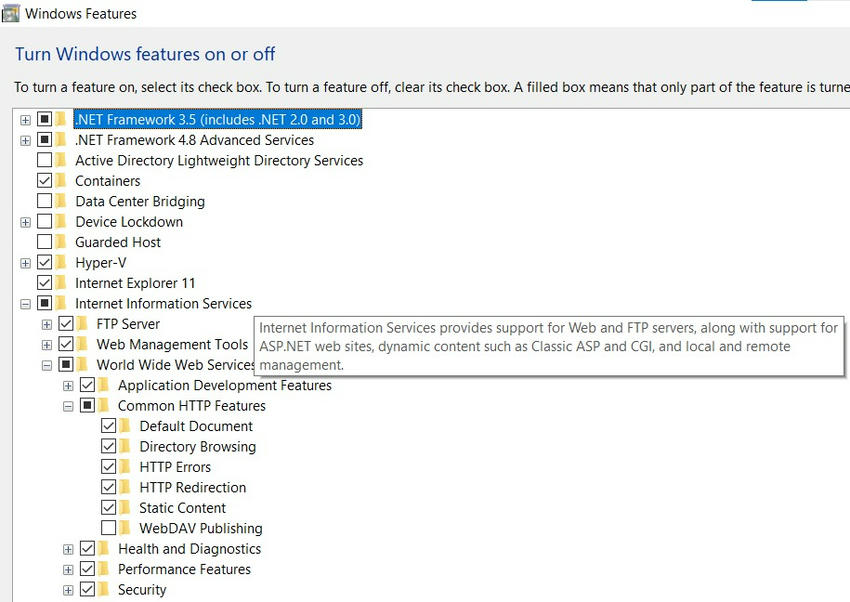
Task: Enable the WebDAV Publishing checkbox
Action: (109, 528)
